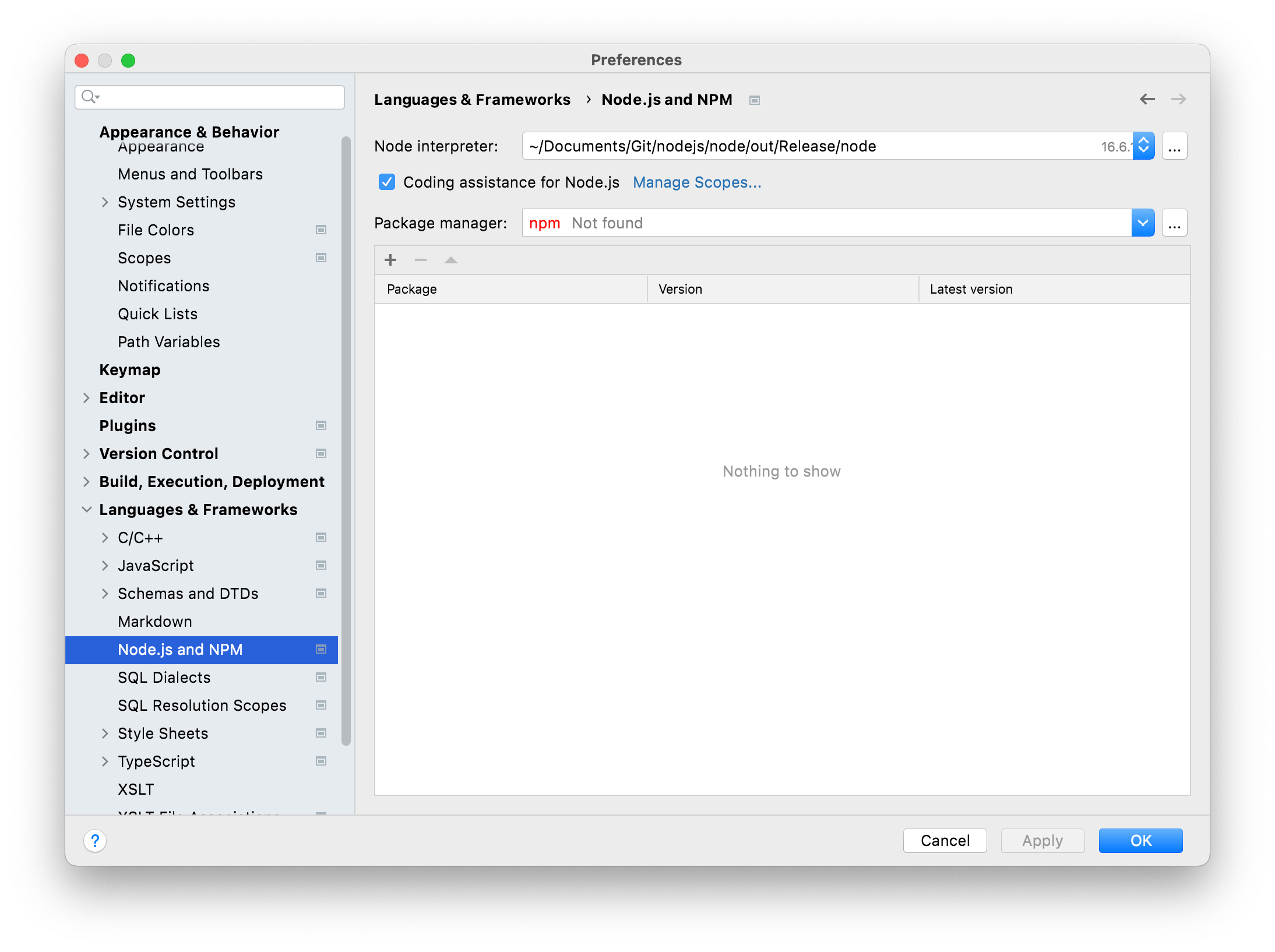Collapse the Languages & Frameworks section

tap(86, 509)
